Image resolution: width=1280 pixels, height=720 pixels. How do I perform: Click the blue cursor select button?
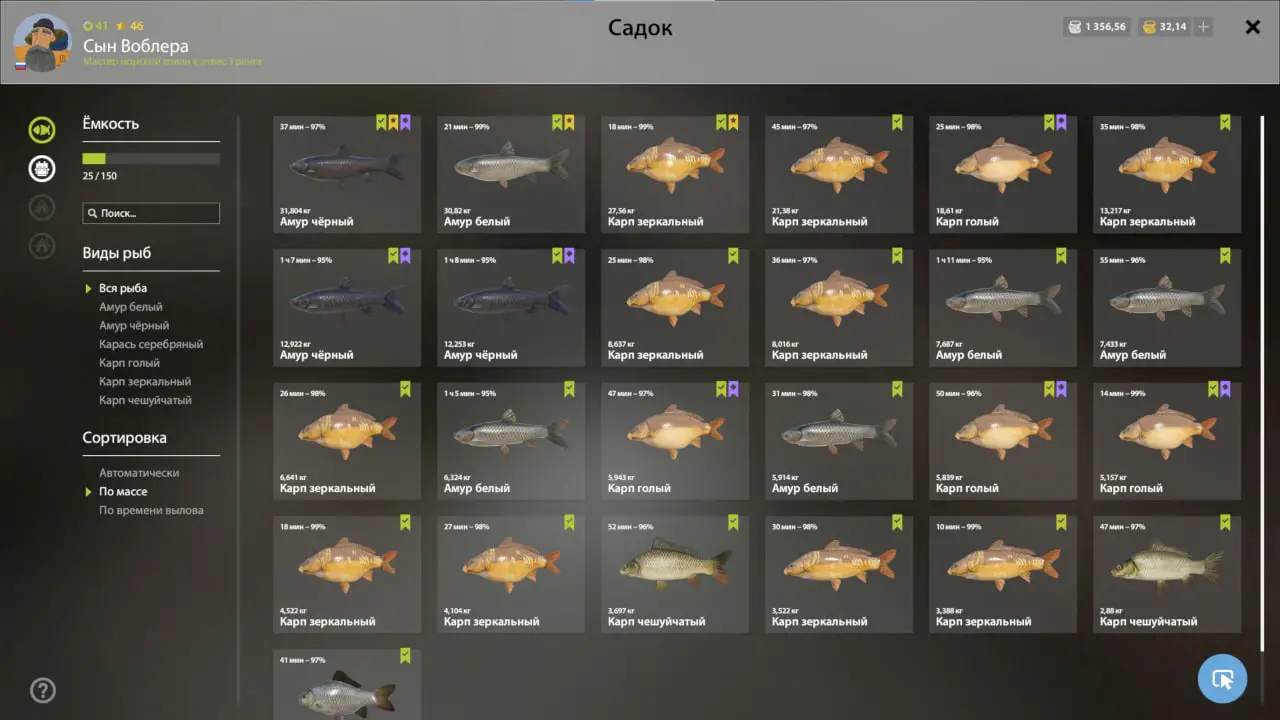click(x=1222, y=679)
